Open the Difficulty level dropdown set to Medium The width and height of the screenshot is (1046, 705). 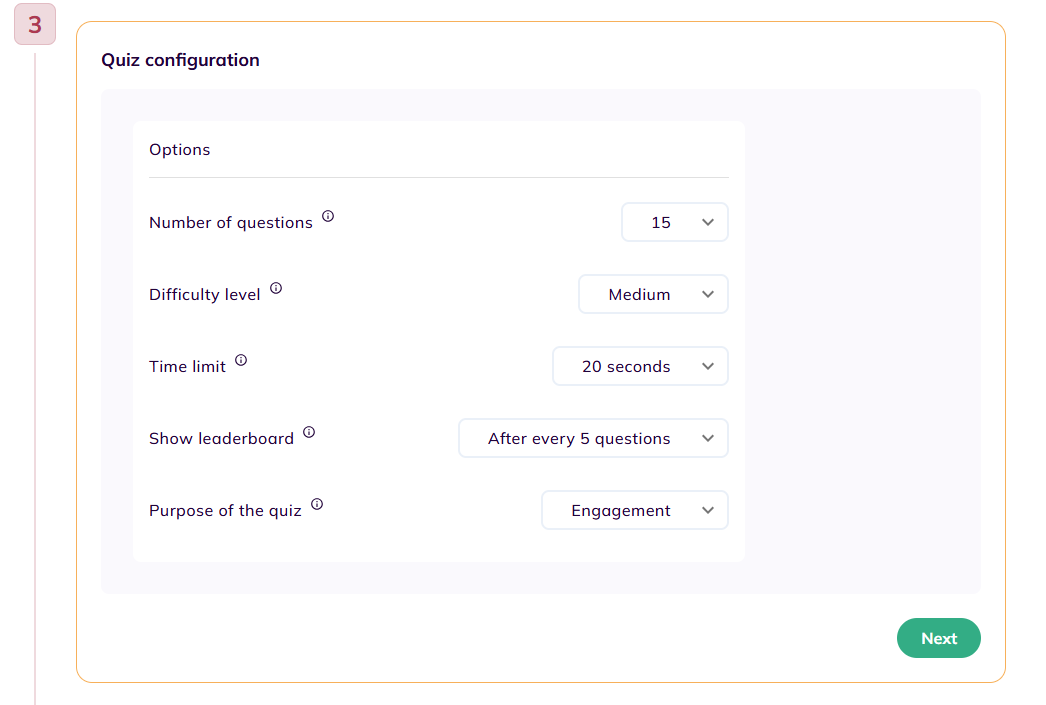(x=653, y=294)
